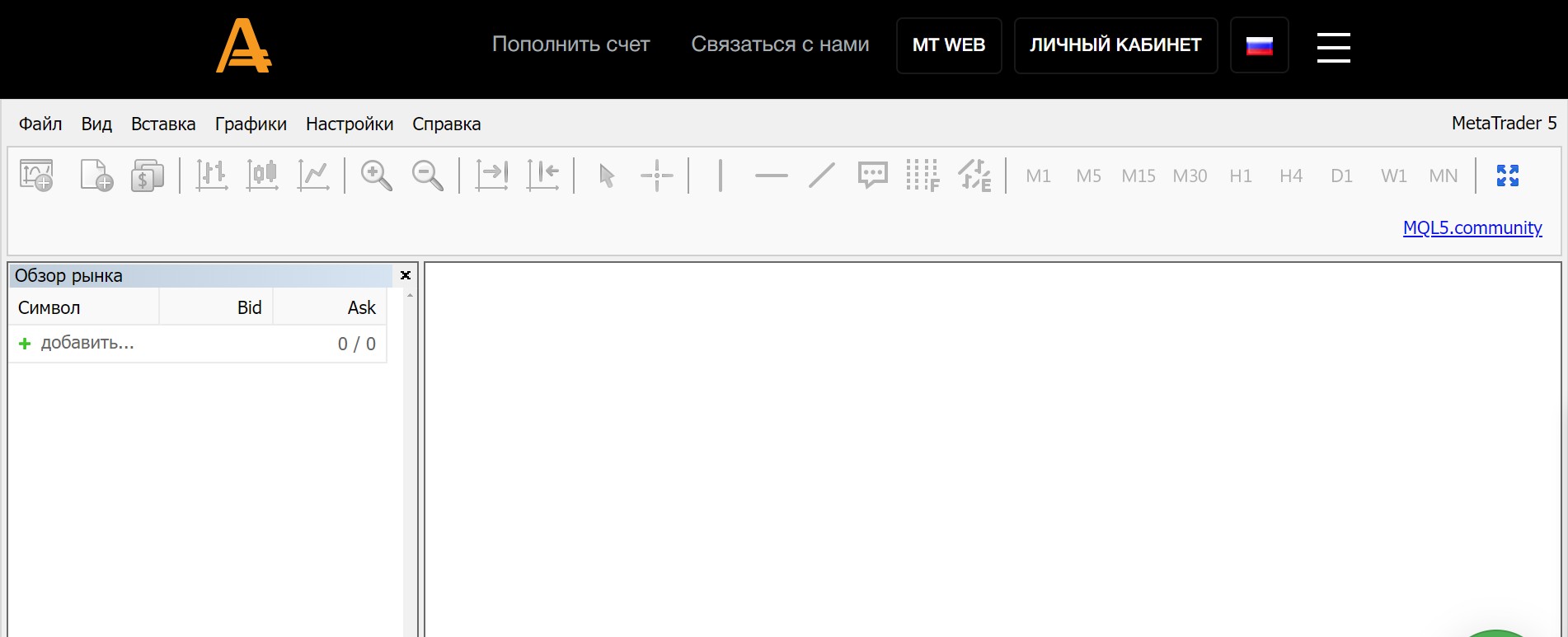The width and height of the screenshot is (1568, 637).
Task: Click the MetaTrader 5 label
Action: click(1504, 123)
